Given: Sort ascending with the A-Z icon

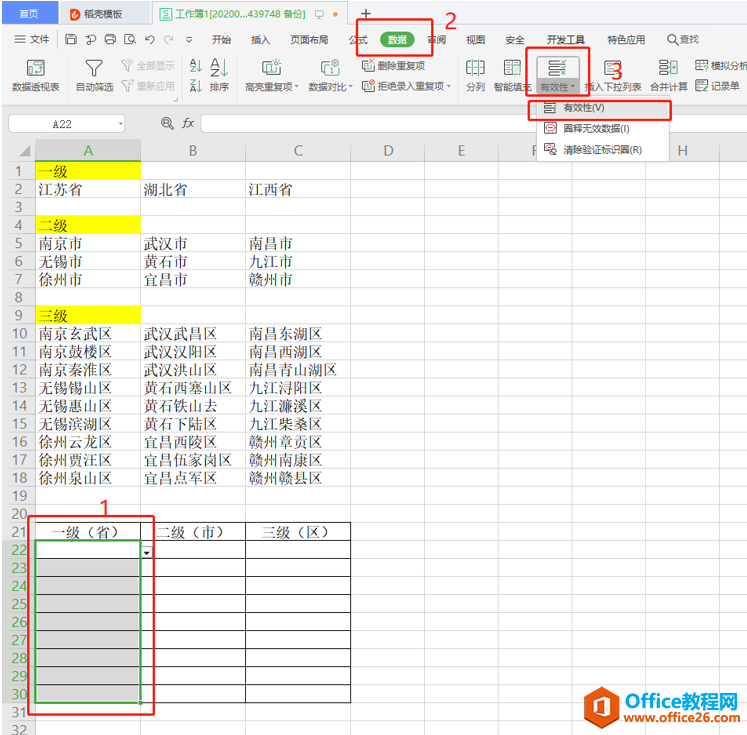Looking at the screenshot, I should [x=195, y=66].
